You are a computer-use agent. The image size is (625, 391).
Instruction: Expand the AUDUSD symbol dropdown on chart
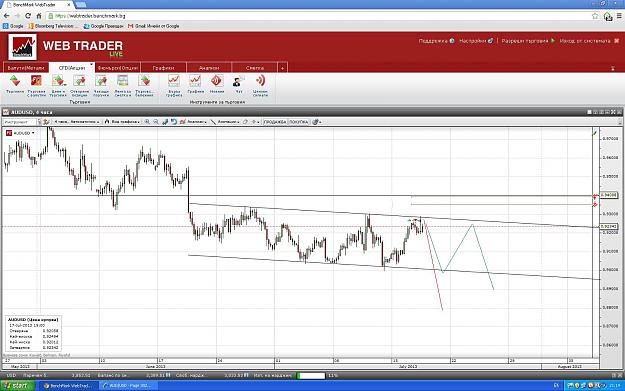[x=33, y=133]
